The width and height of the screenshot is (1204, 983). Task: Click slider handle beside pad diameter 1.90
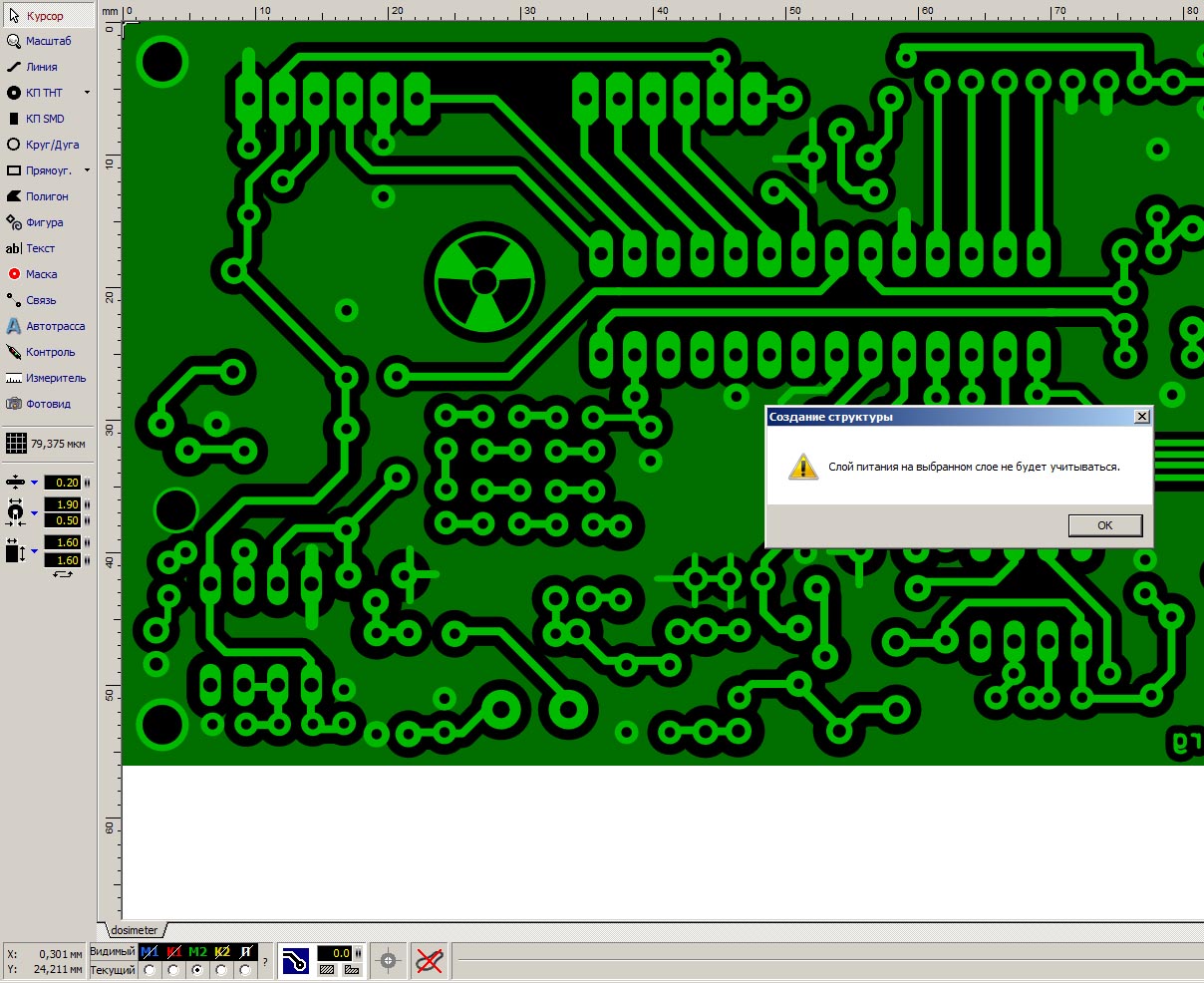tap(87, 504)
